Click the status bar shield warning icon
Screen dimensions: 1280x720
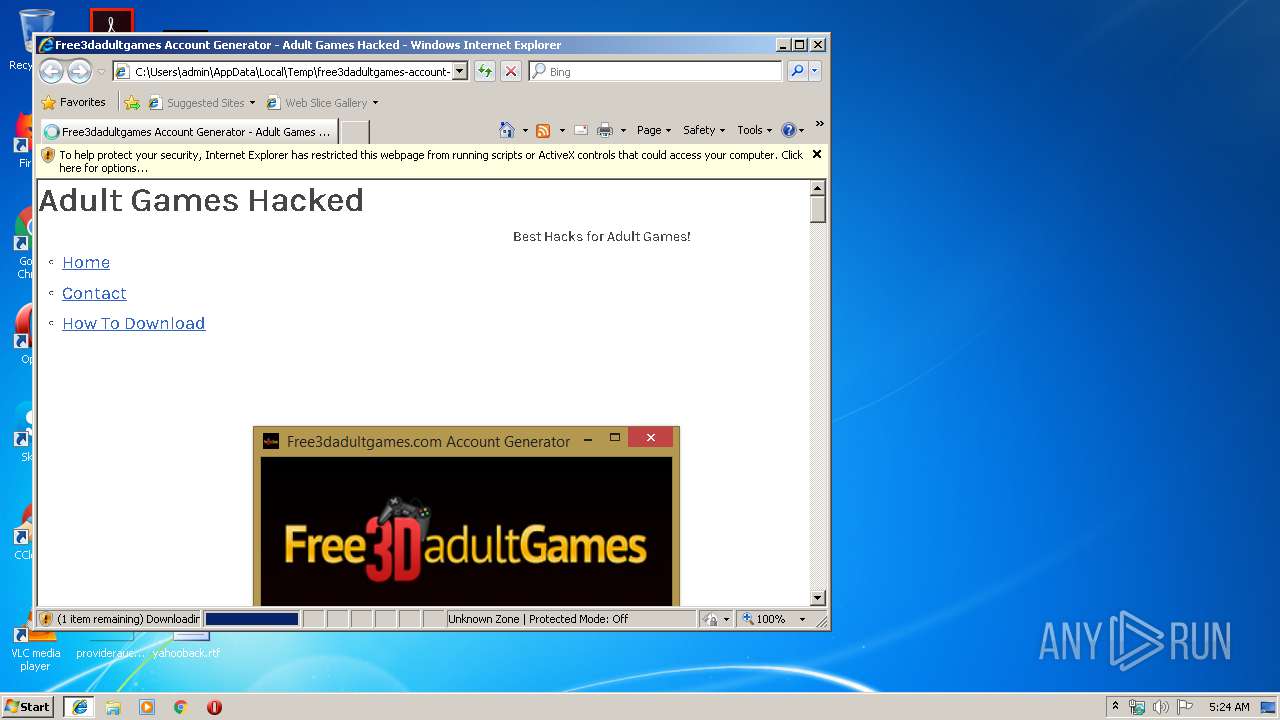(45, 619)
